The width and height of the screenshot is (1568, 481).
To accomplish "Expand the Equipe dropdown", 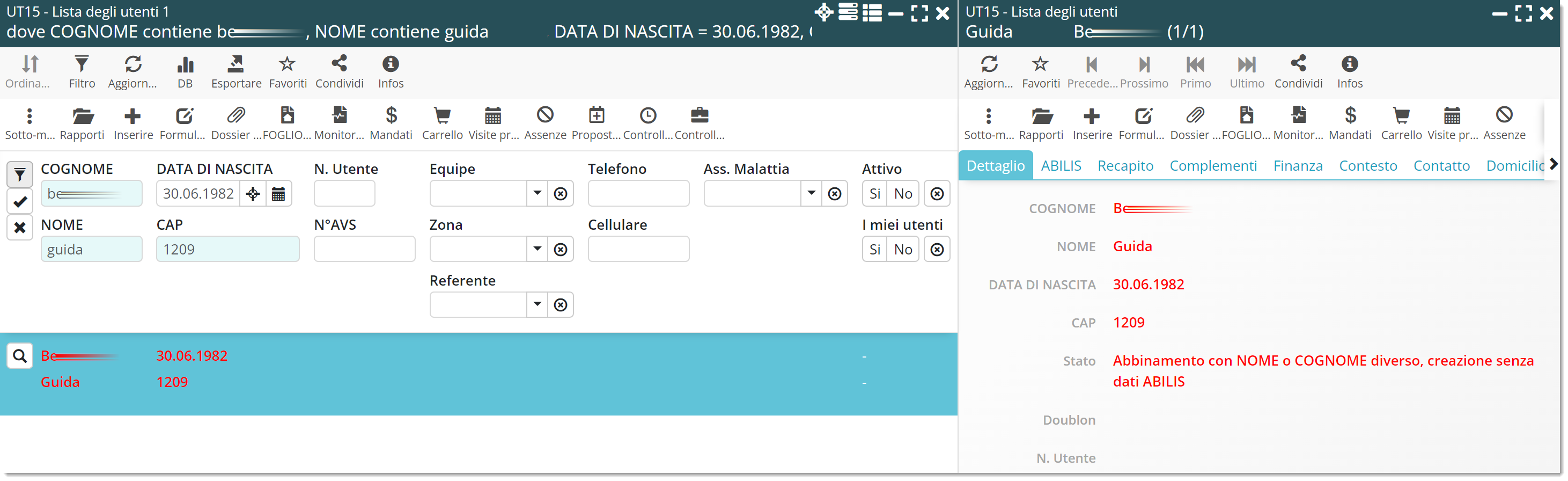I will [537, 194].
